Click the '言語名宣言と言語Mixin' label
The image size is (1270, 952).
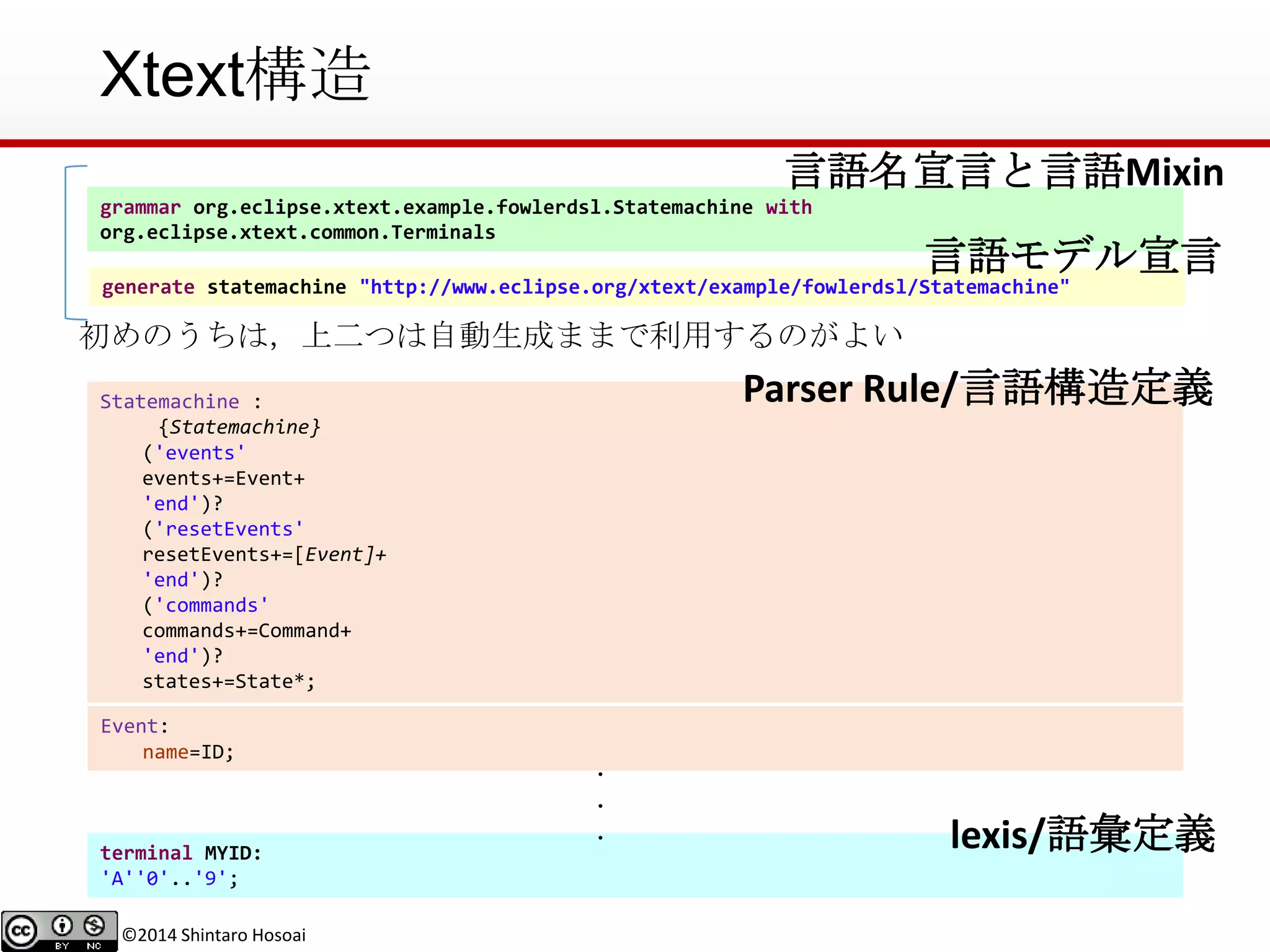[x=1004, y=172]
